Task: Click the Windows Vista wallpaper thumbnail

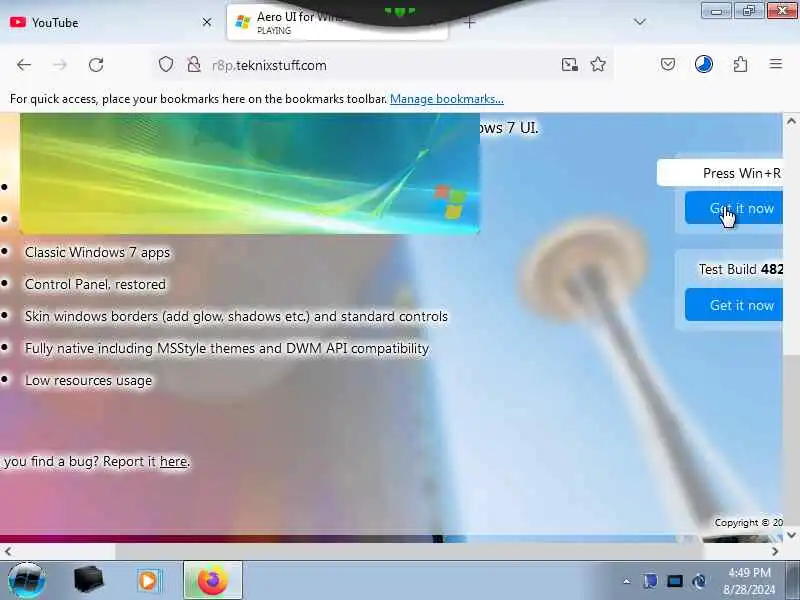Action: pos(249,173)
